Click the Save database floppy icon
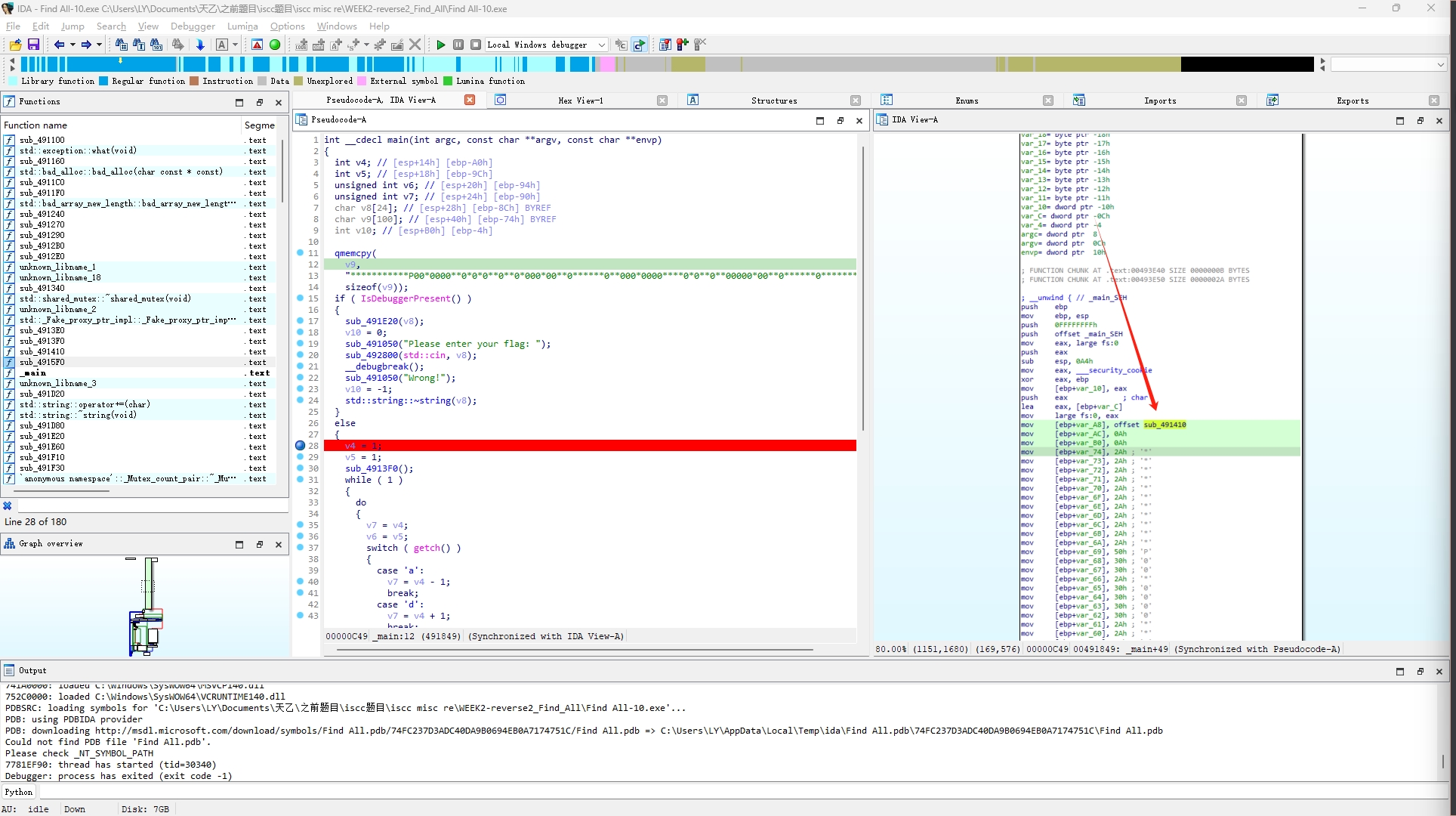The height and width of the screenshot is (816, 1456). [33, 45]
